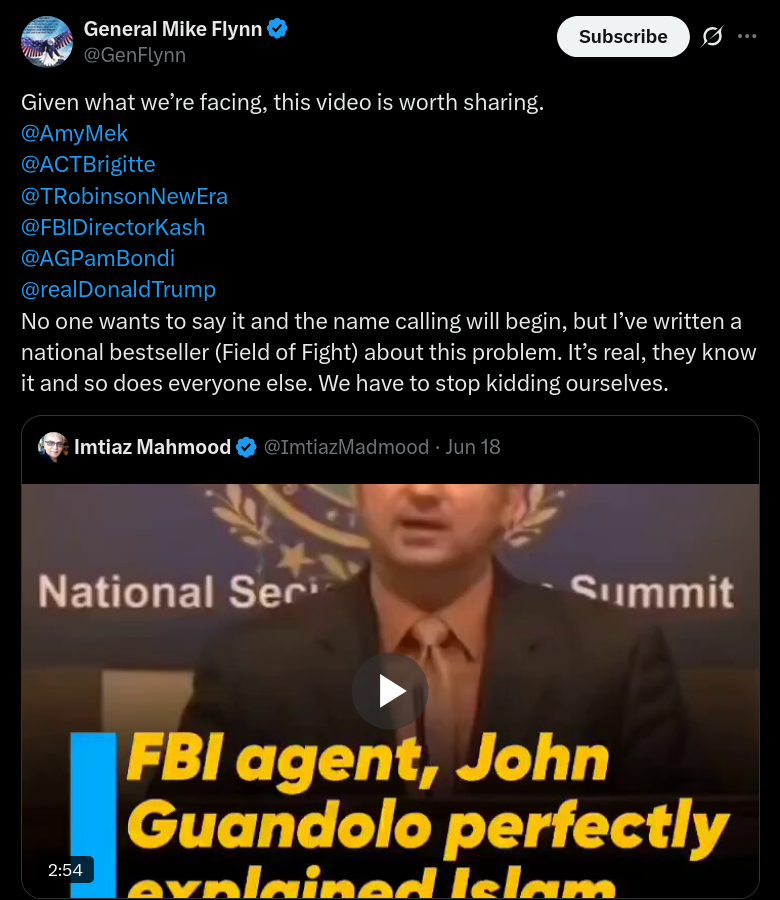
Task: Click the 2:54 video duration label
Action: [65, 870]
